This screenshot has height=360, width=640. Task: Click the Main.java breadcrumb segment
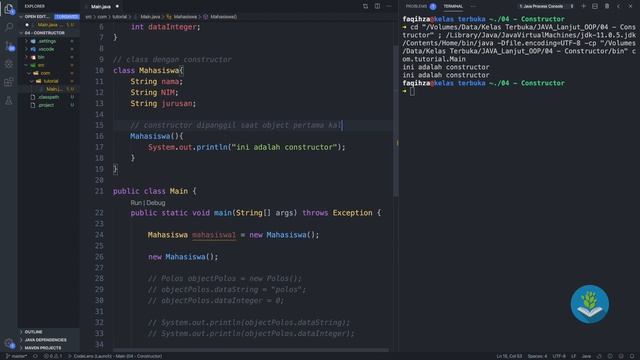point(150,17)
